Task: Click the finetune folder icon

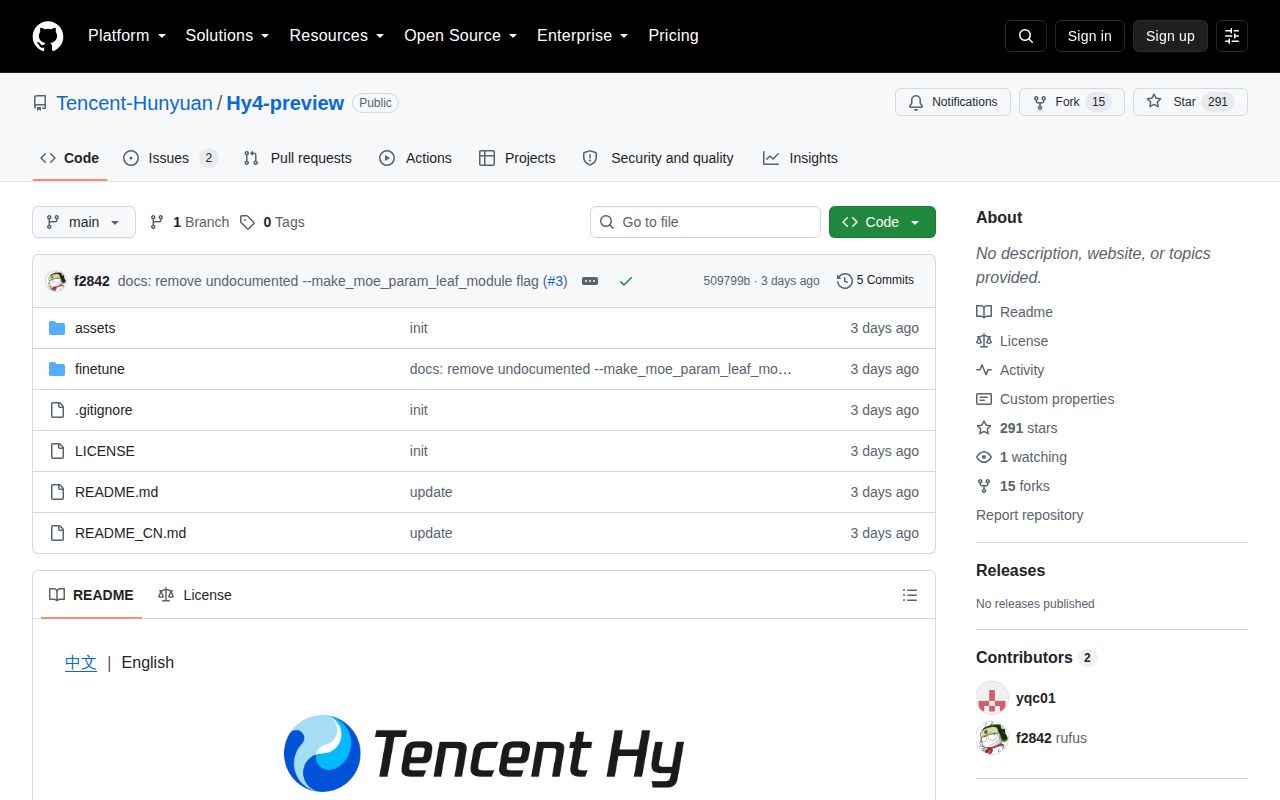Action: pos(57,369)
